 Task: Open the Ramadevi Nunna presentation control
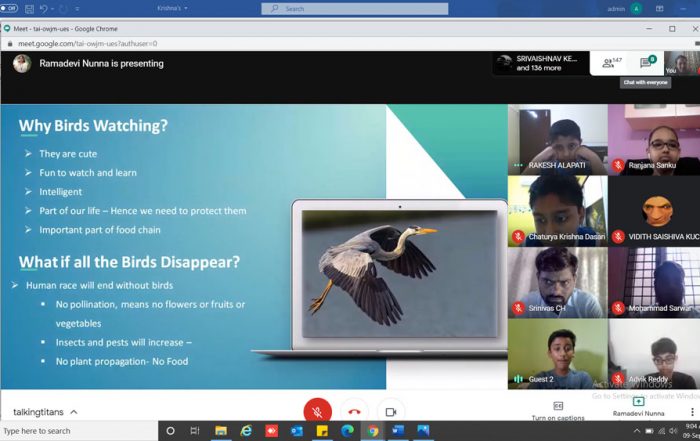point(638,407)
